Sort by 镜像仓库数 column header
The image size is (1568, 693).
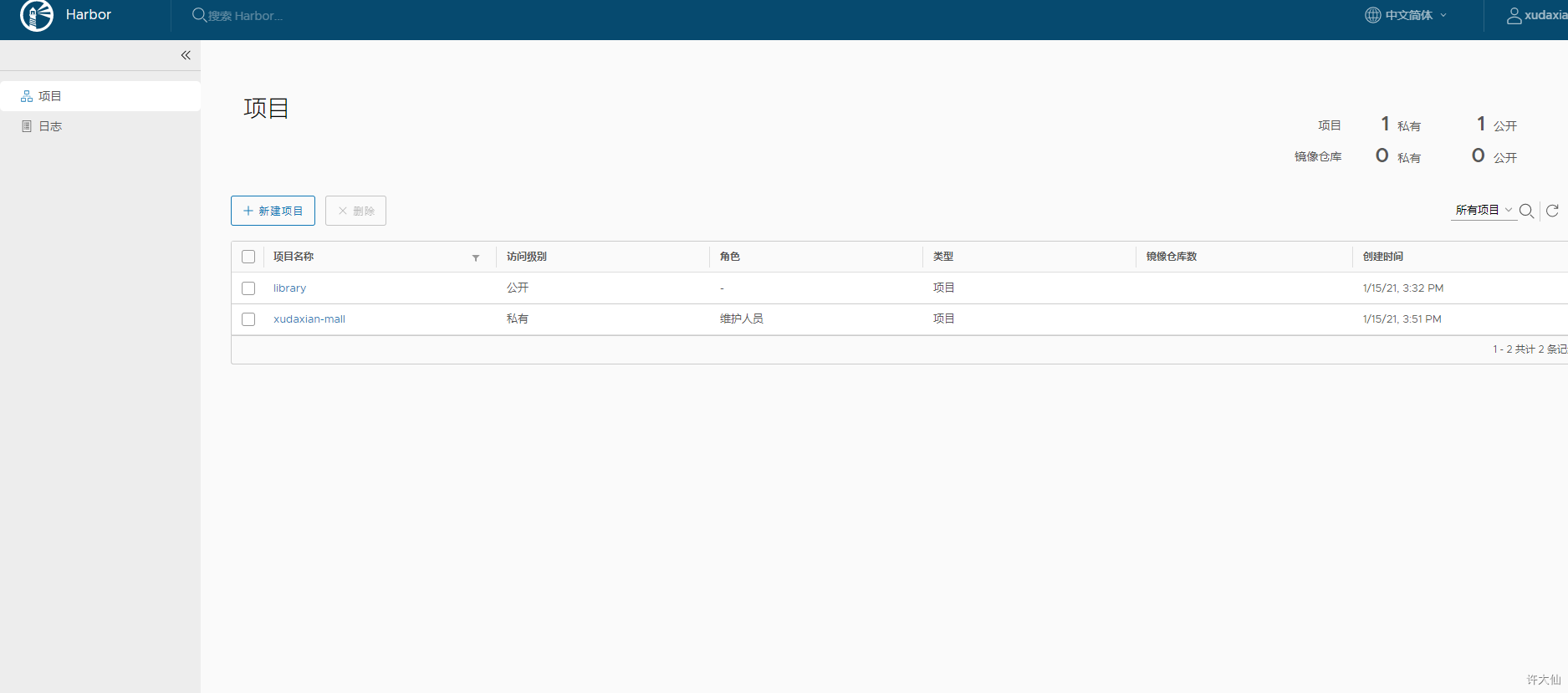click(x=1172, y=257)
